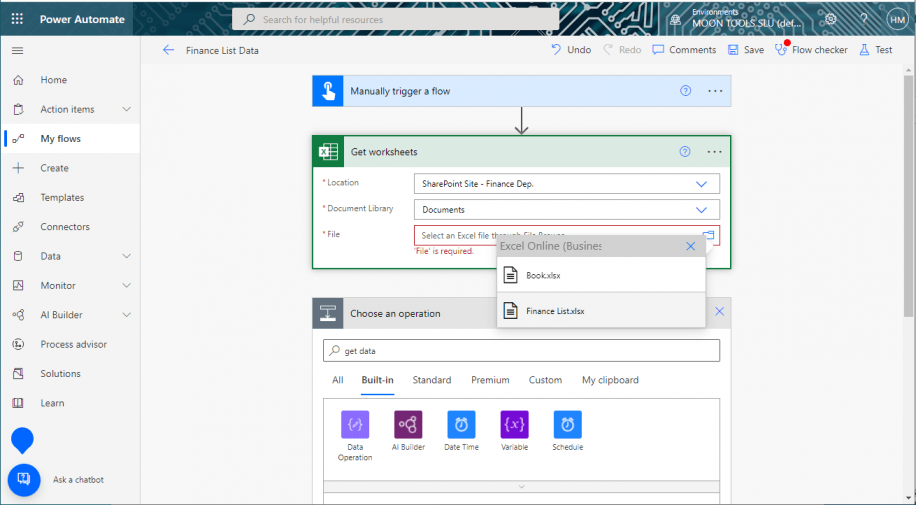916x505 pixels.
Task: Click the vertical scrollbar on the right
Action: (910, 196)
